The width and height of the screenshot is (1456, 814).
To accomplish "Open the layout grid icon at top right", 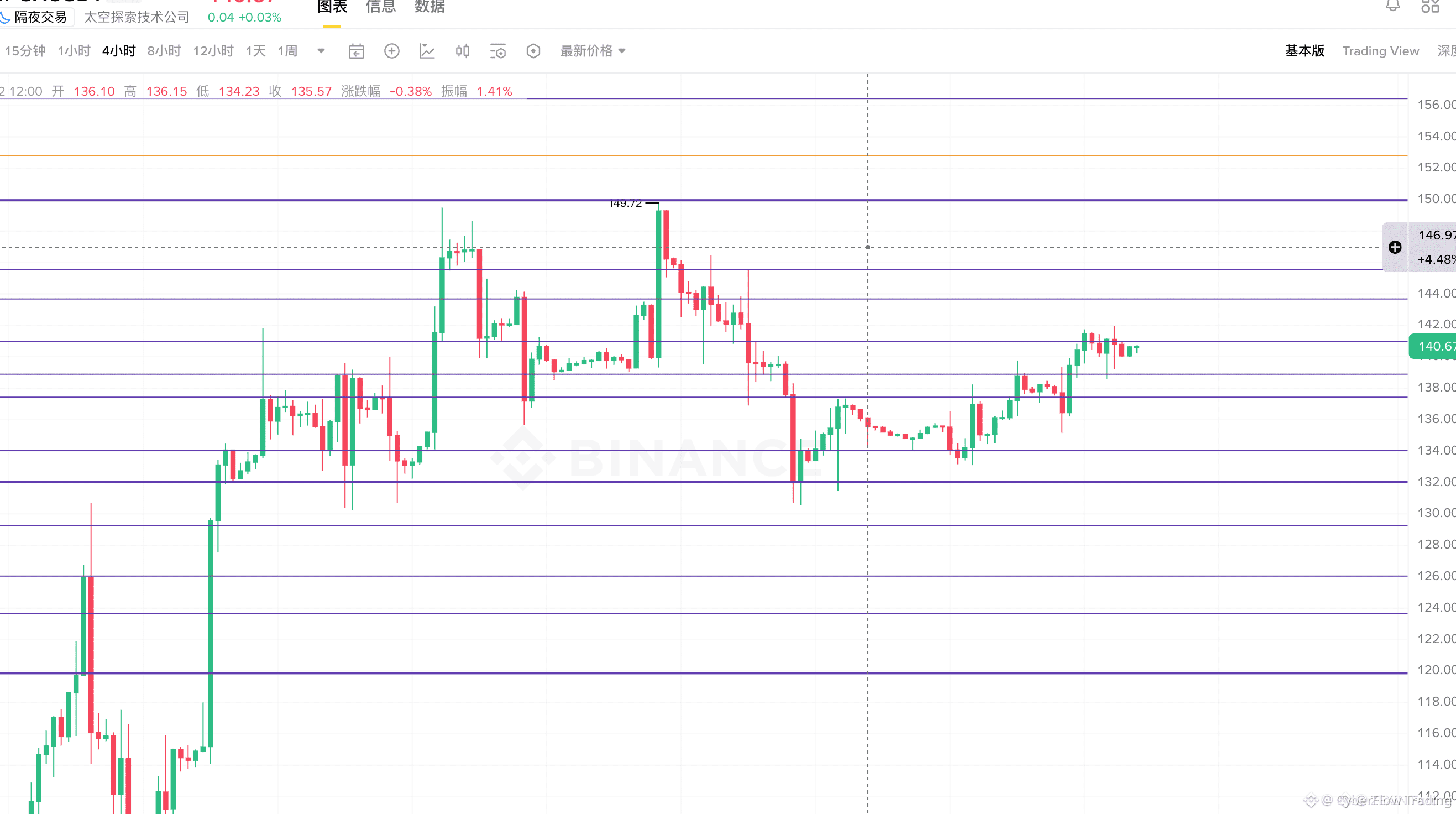I will tap(1431, 6).
